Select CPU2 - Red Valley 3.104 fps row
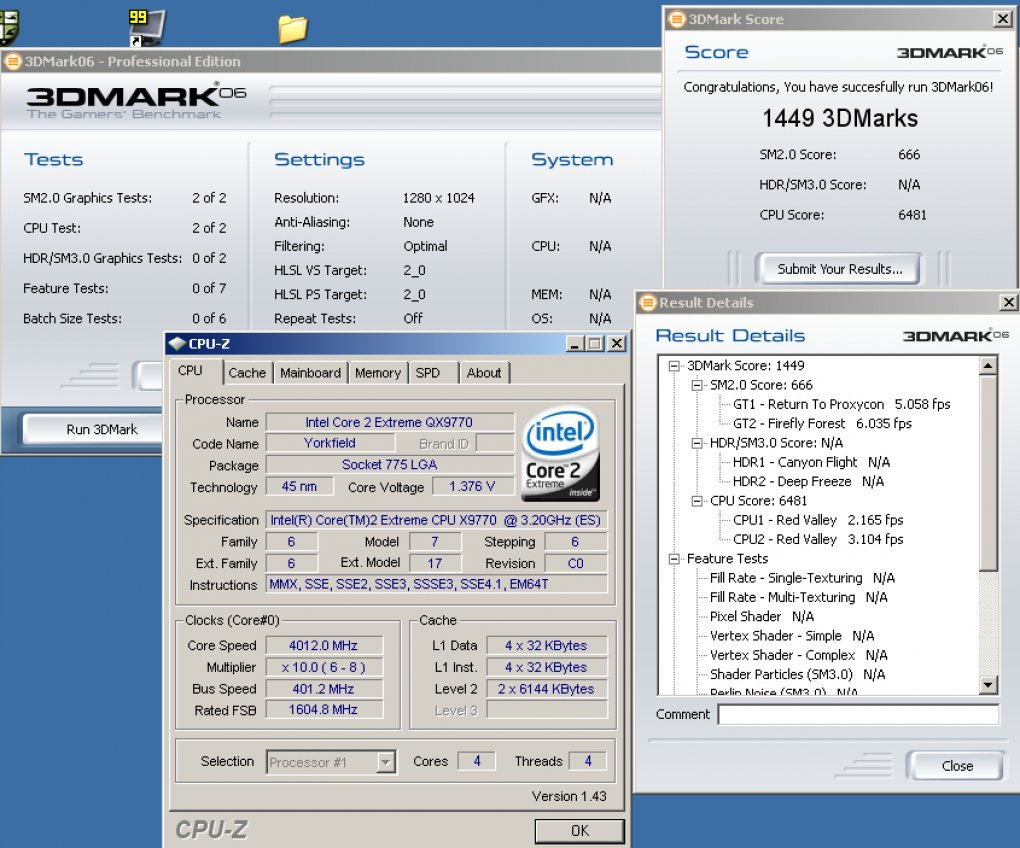The width and height of the screenshot is (1020, 848). pyautogui.click(x=818, y=539)
